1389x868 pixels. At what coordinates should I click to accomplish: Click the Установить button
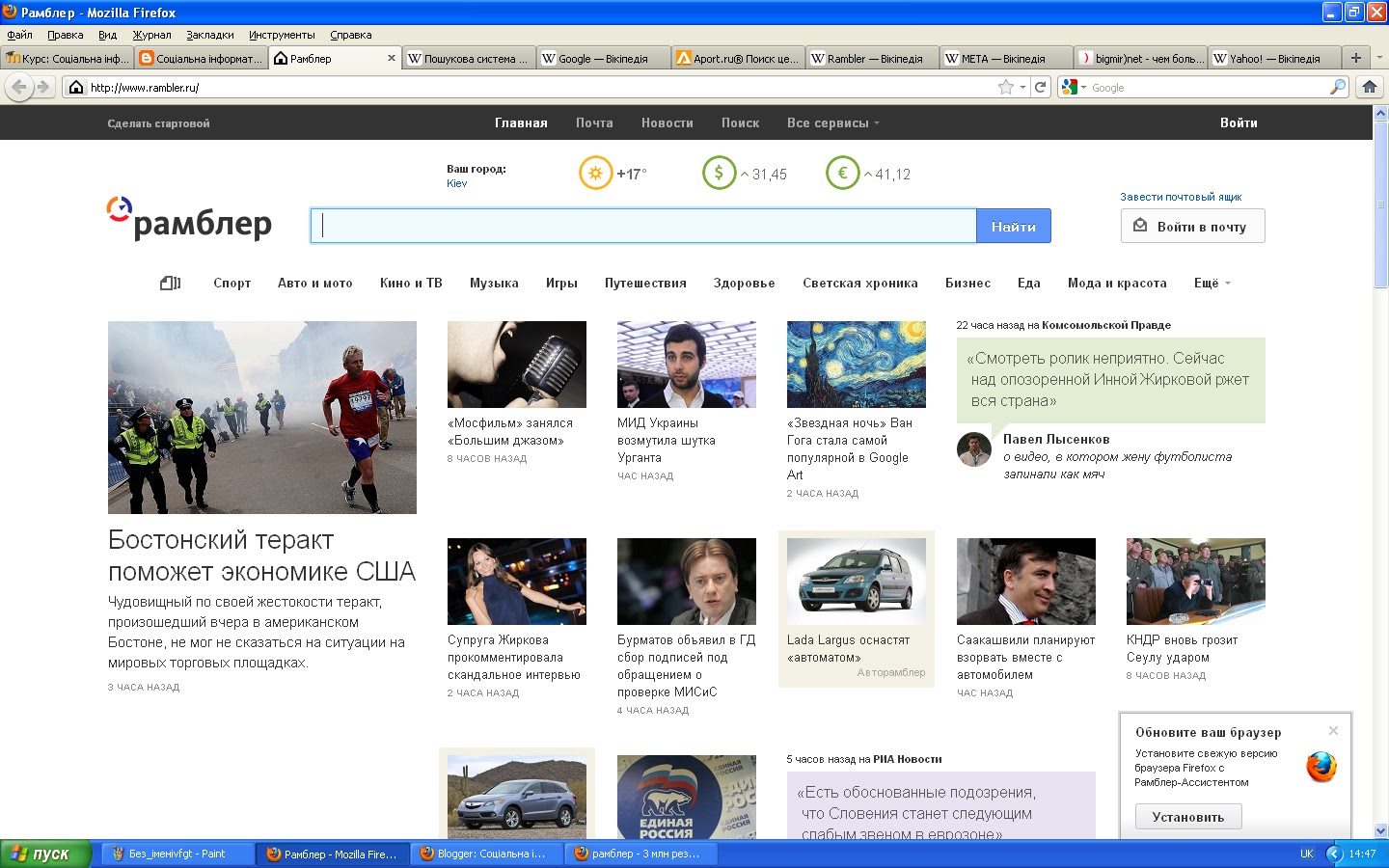[1187, 817]
